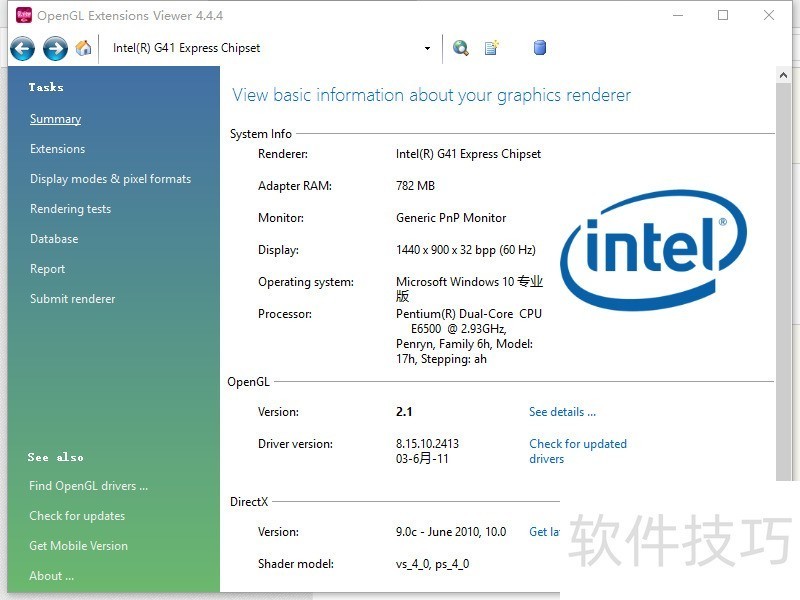800x600 pixels.
Task: Select the Report task
Action: (x=47, y=269)
